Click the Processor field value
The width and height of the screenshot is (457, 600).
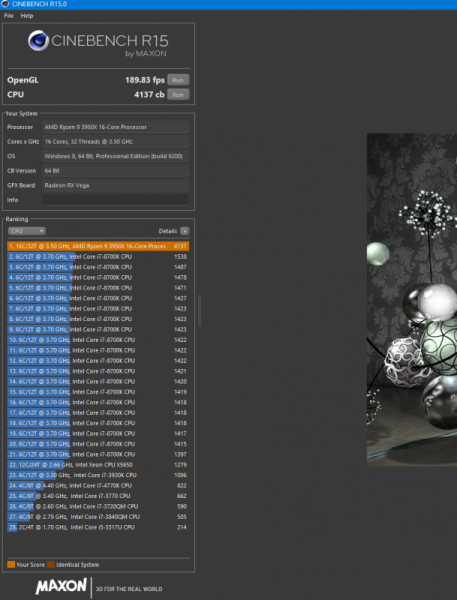point(116,127)
